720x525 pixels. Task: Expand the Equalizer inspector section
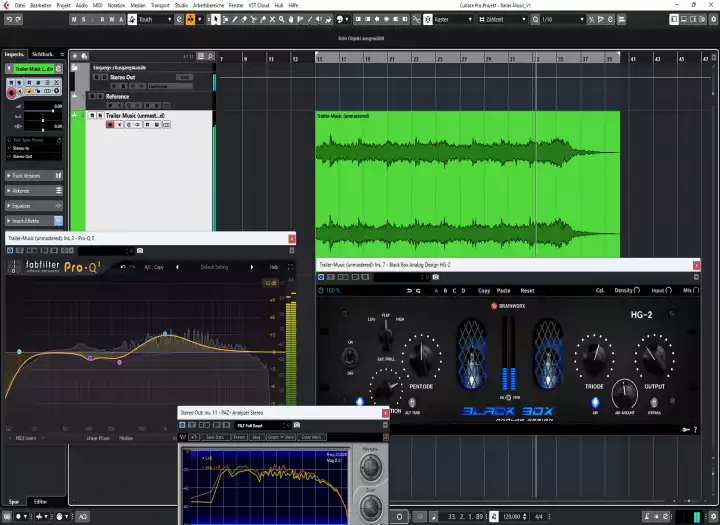click(34, 206)
